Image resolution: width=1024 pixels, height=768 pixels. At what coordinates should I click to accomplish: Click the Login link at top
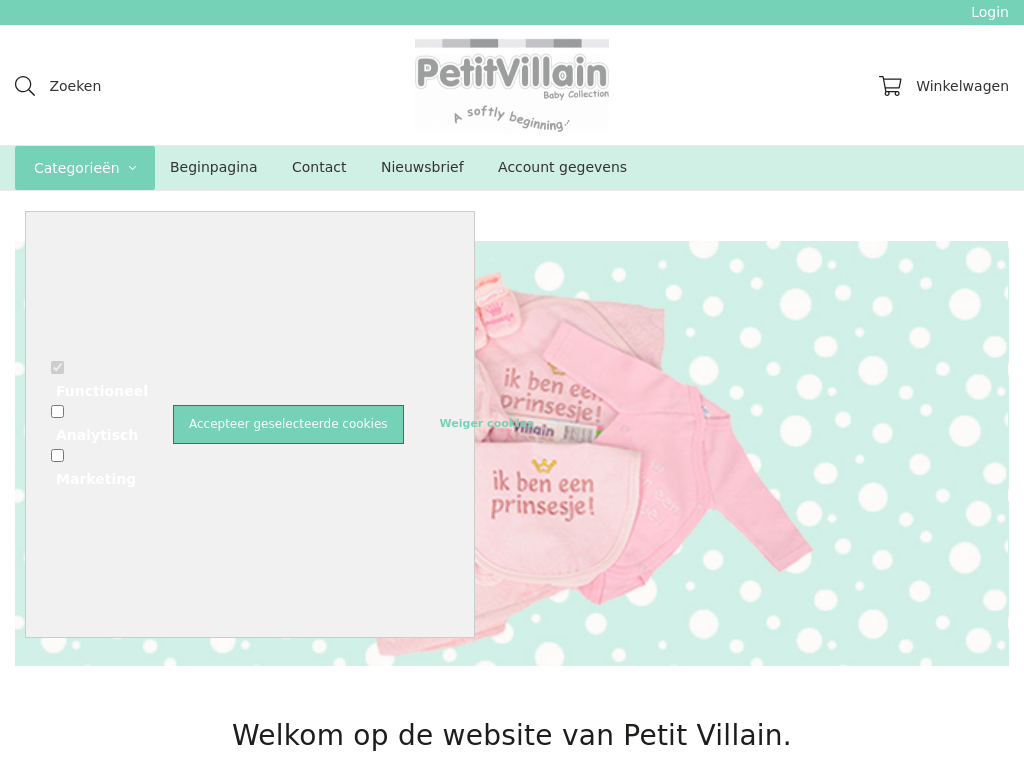tap(989, 12)
